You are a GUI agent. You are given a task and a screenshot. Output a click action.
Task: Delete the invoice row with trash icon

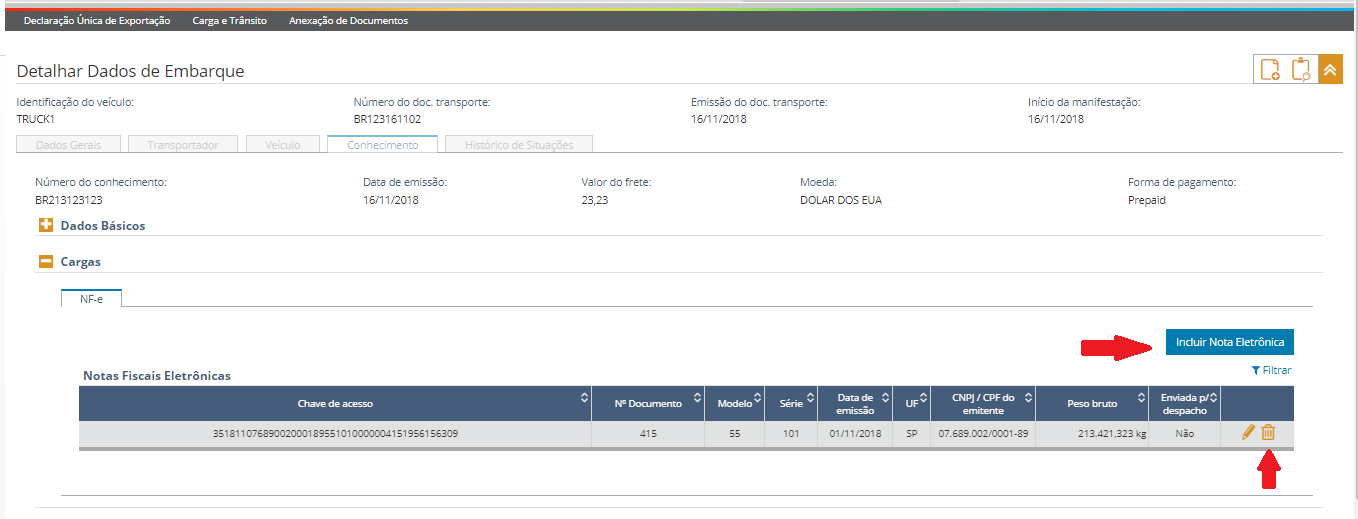pyautogui.click(x=1268, y=432)
